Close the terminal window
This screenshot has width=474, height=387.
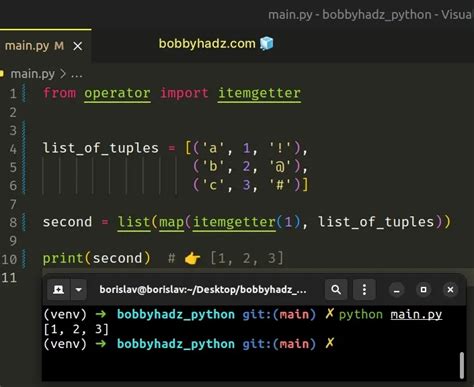pyautogui.click(x=450, y=290)
